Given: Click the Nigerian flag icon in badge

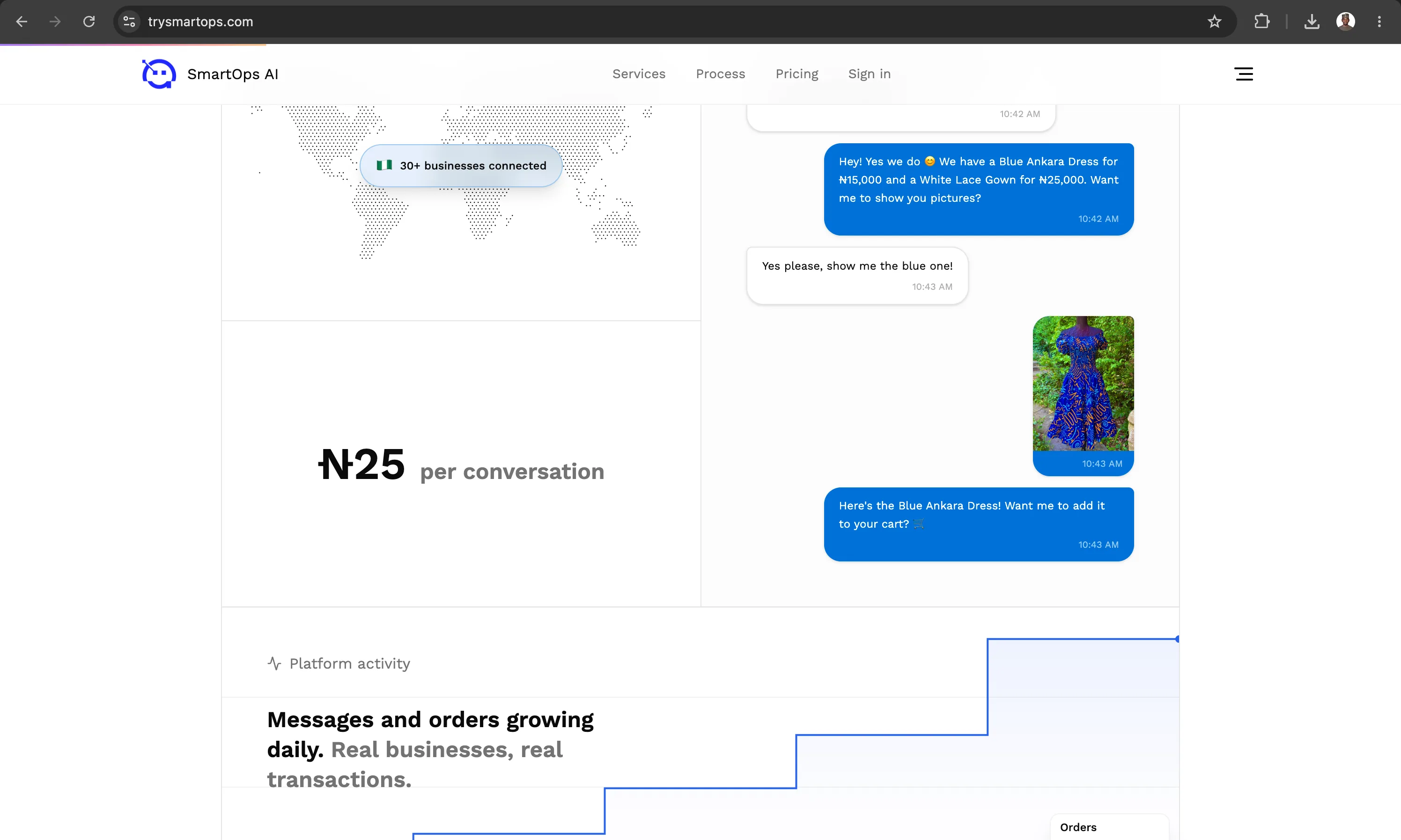Looking at the screenshot, I should 384,165.
